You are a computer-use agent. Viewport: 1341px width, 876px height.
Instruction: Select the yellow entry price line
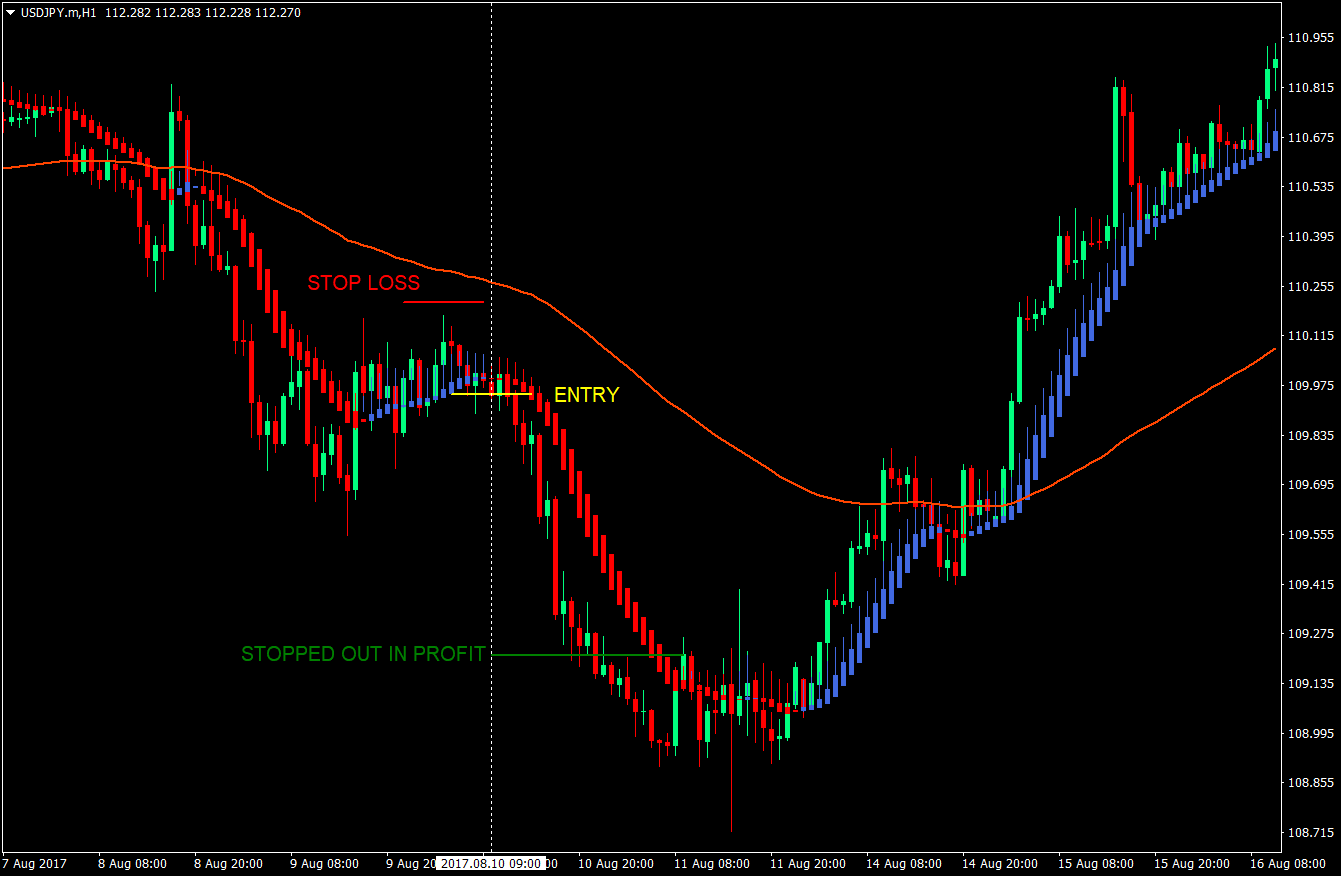click(x=490, y=395)
